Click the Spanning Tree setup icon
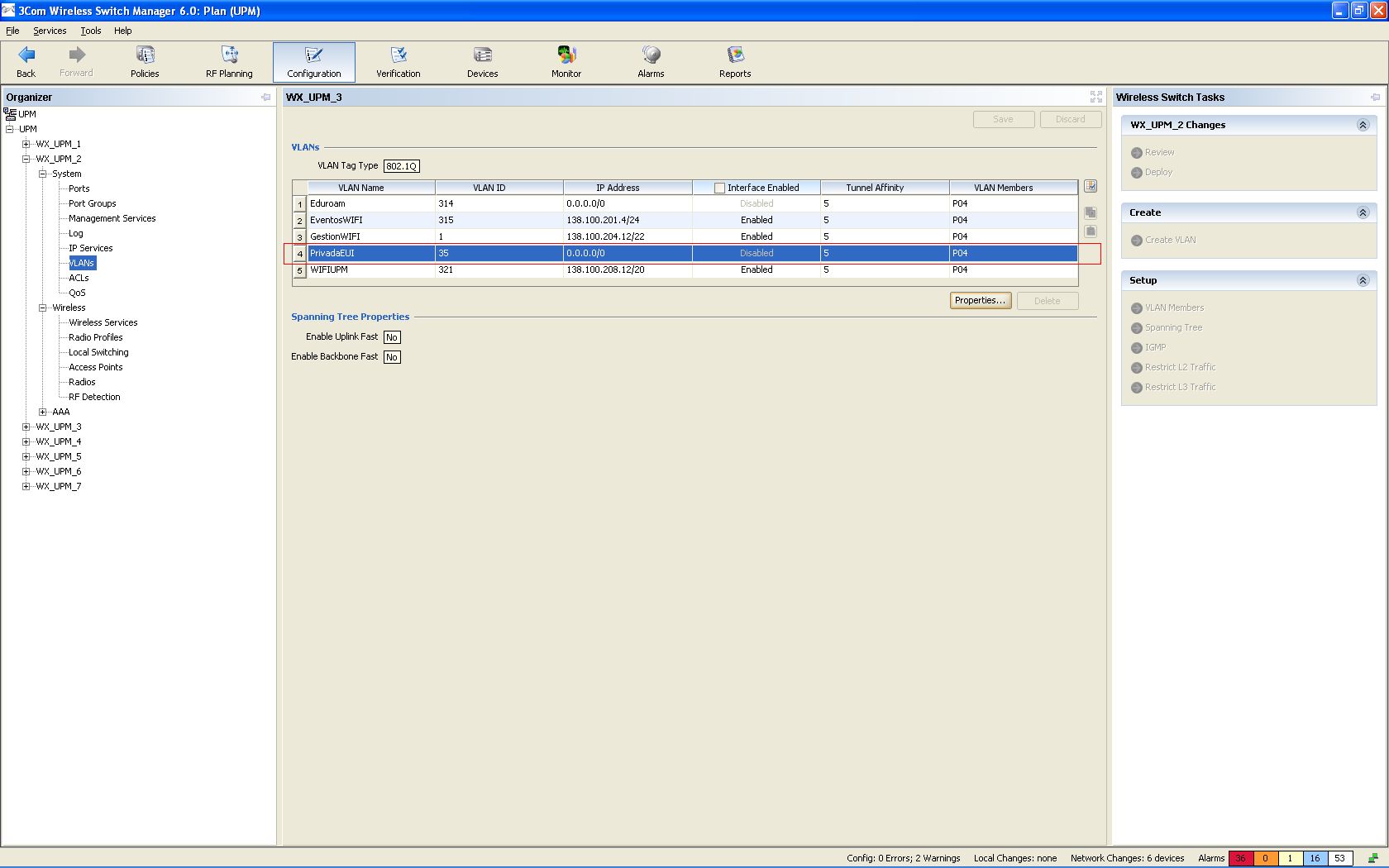The height and width of the screenshot is (868, 1389). [1137, 328]
